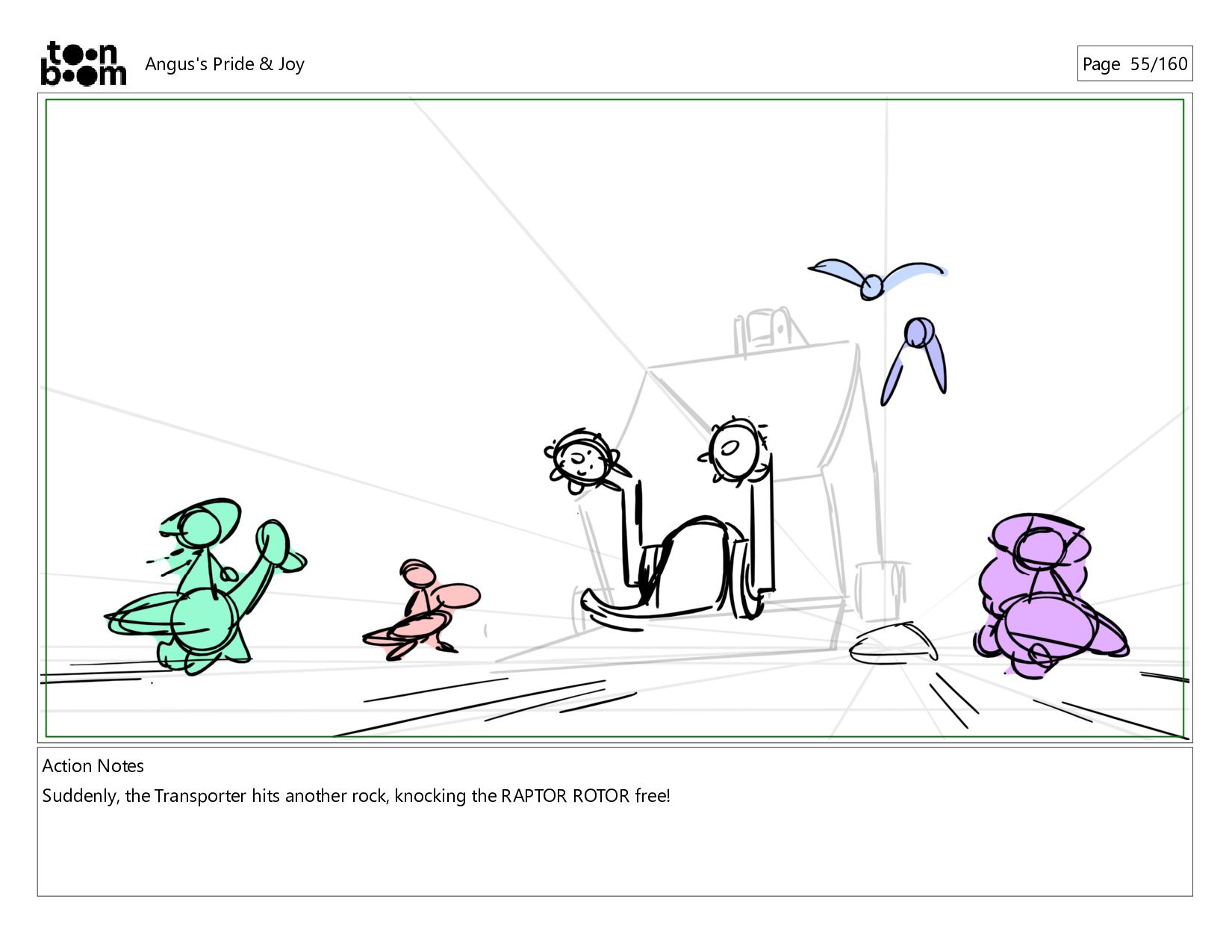Screen dimensions: 1232x952
Task: Click the Toon Boom logo
Action: [x=83, y=63]
